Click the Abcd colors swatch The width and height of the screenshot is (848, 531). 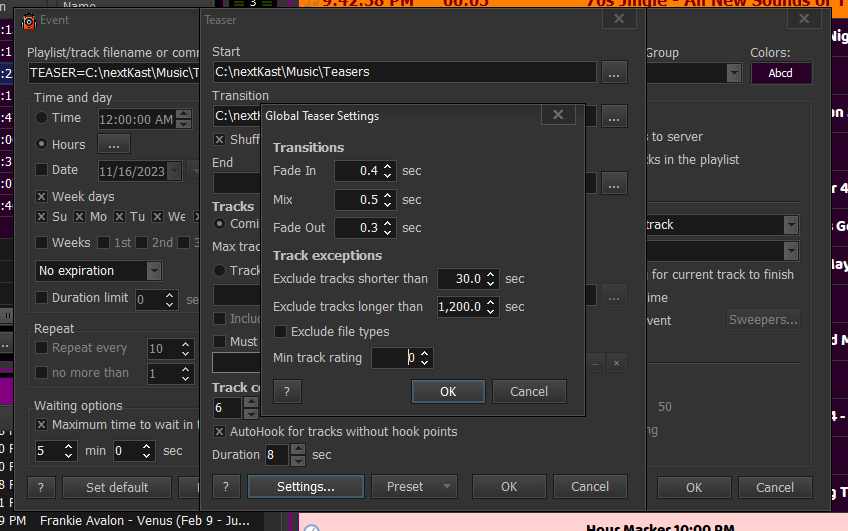(780, 73)
